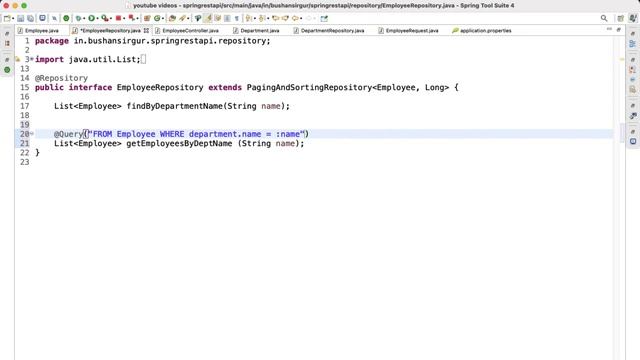This screenshot has height=360, width=640.
Task: Click the Relaunch application red icon
Action: click(131, 18)
